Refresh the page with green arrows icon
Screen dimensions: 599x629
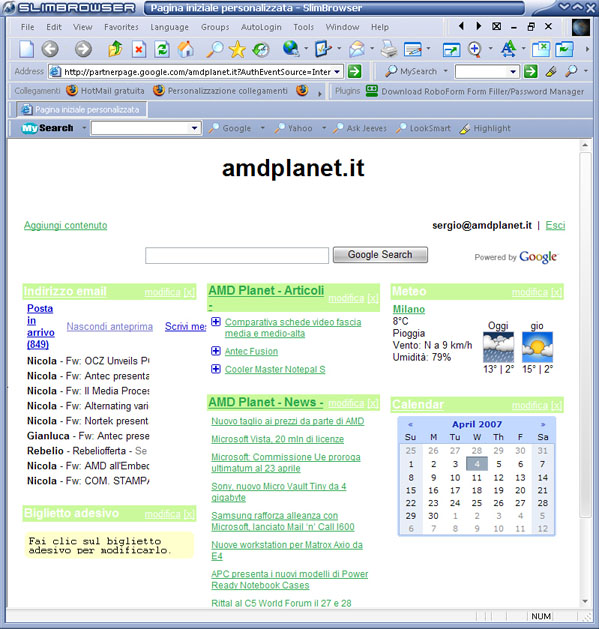(162, 49)
